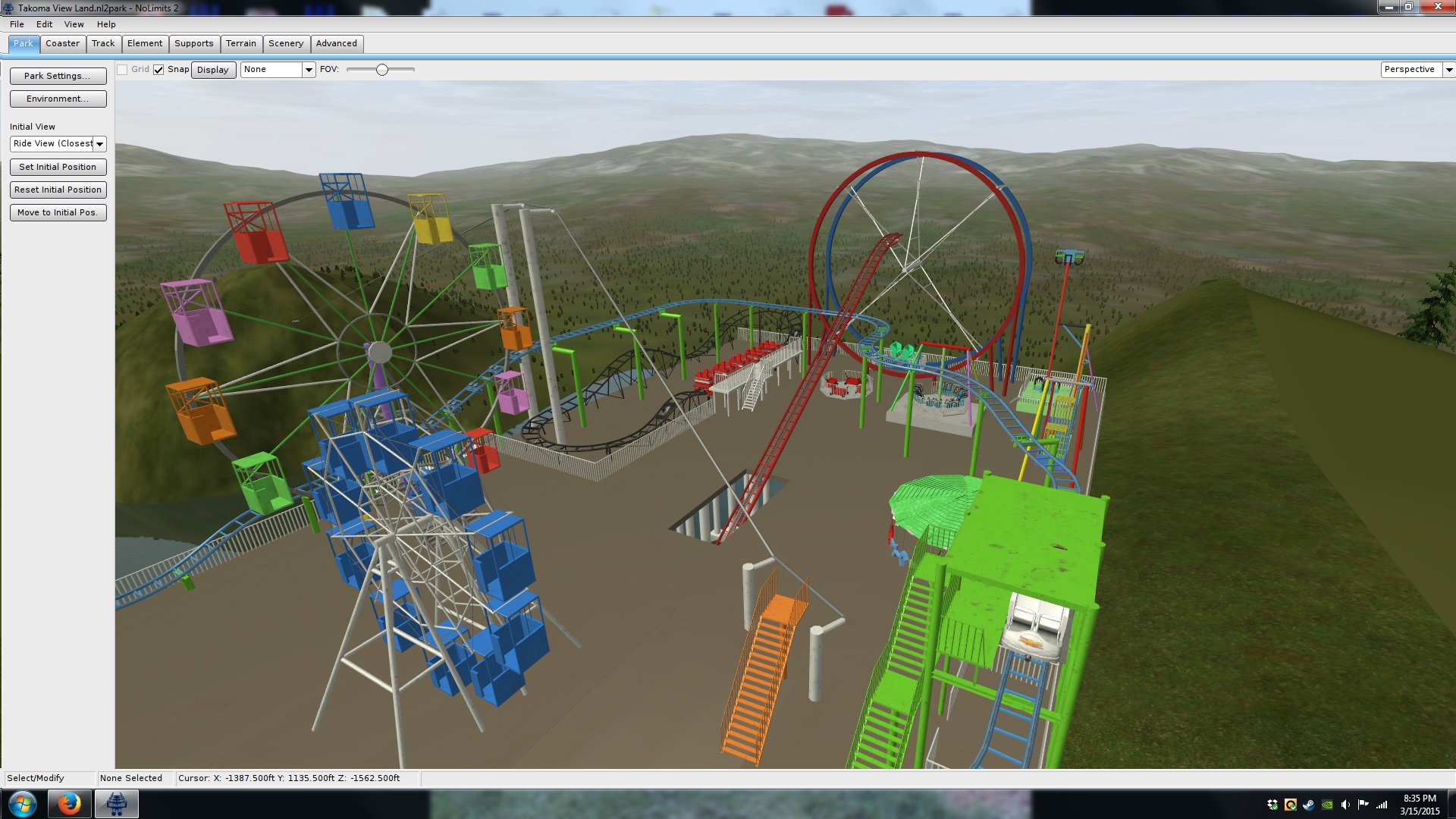
Task: Open the Firefox taskbar icon
Action: click(69, 803)
